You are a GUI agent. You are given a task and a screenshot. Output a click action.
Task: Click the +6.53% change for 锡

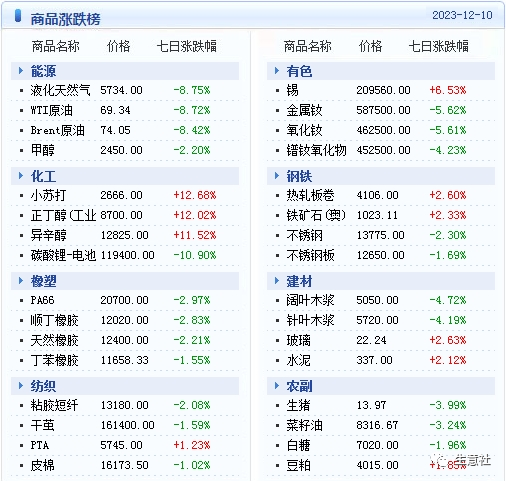pos(448,90)
